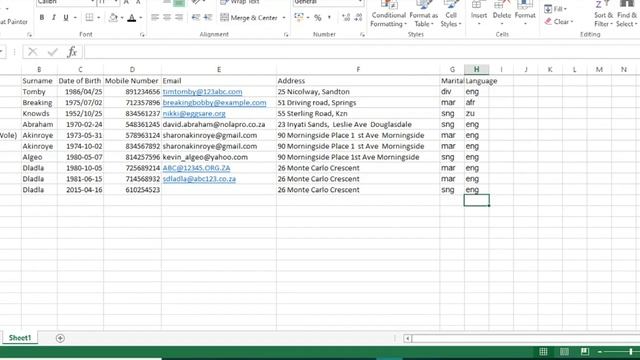
Task: Click the Fill Color paint bucket
Action: click(113, 18)
